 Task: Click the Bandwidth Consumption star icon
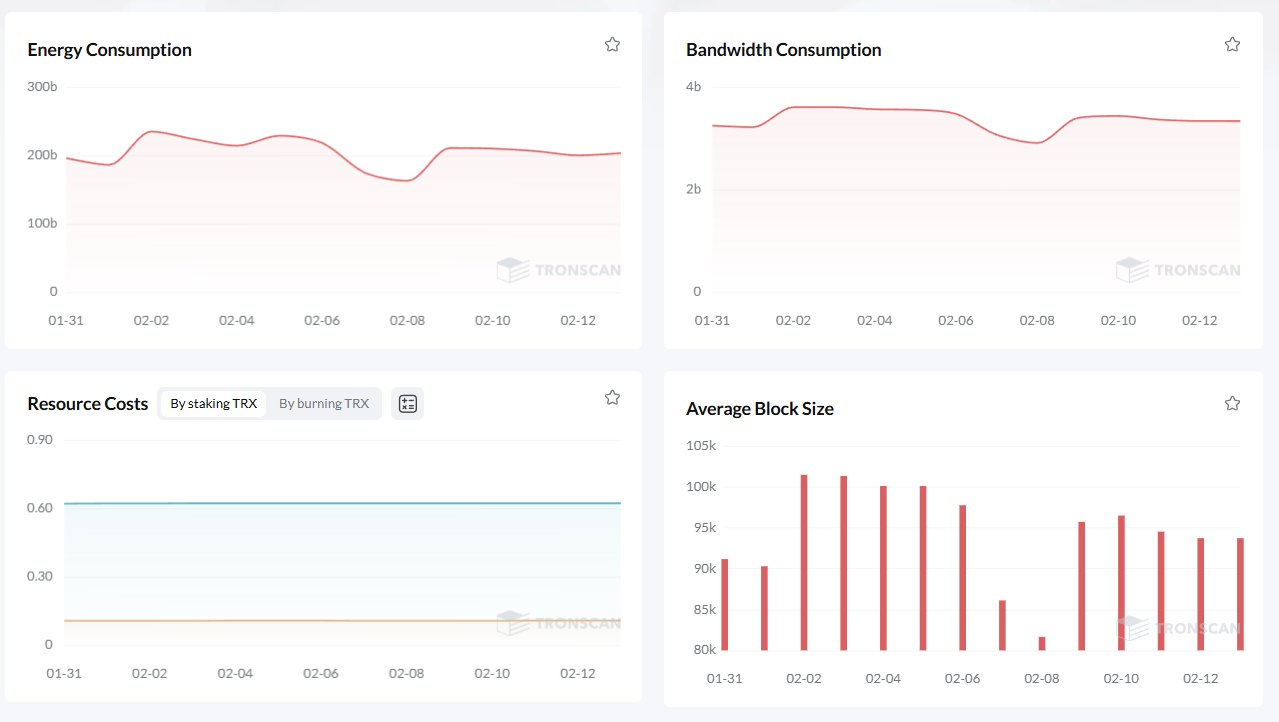click(1232, 44)
